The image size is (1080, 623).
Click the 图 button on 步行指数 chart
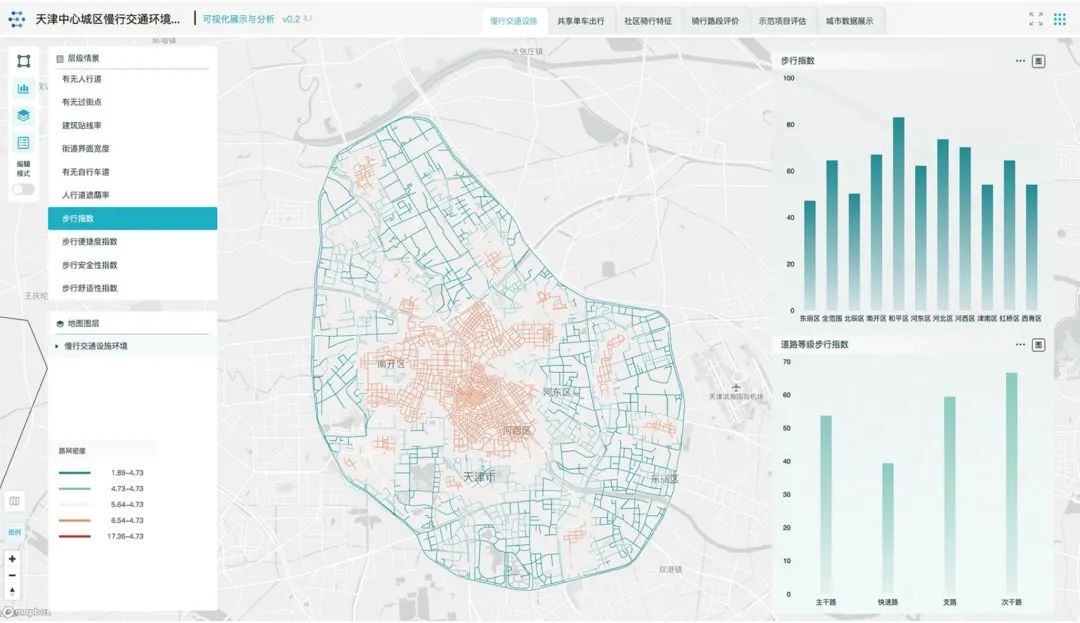coord(1039,61)
